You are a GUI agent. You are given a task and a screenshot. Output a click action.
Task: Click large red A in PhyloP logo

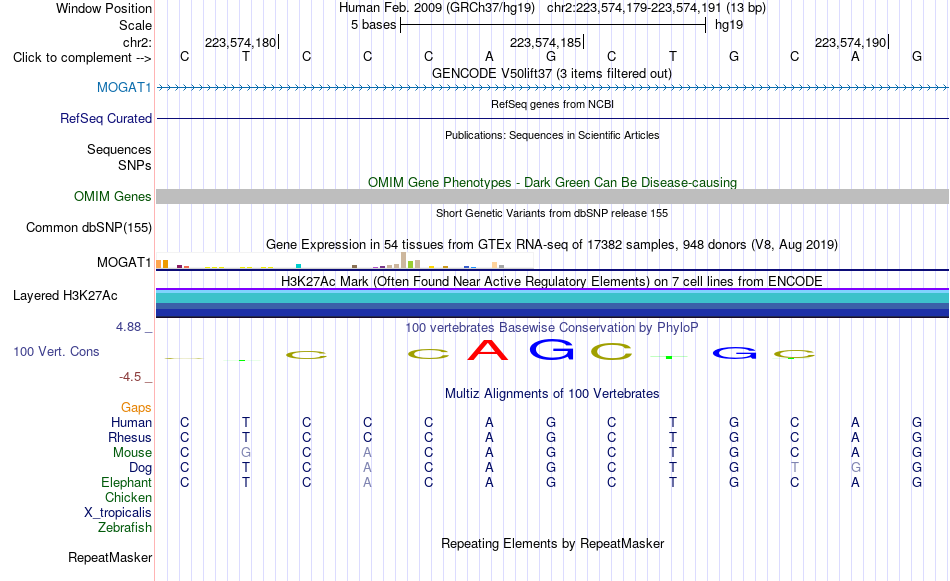pyautogui.click(x=488, y=350)
